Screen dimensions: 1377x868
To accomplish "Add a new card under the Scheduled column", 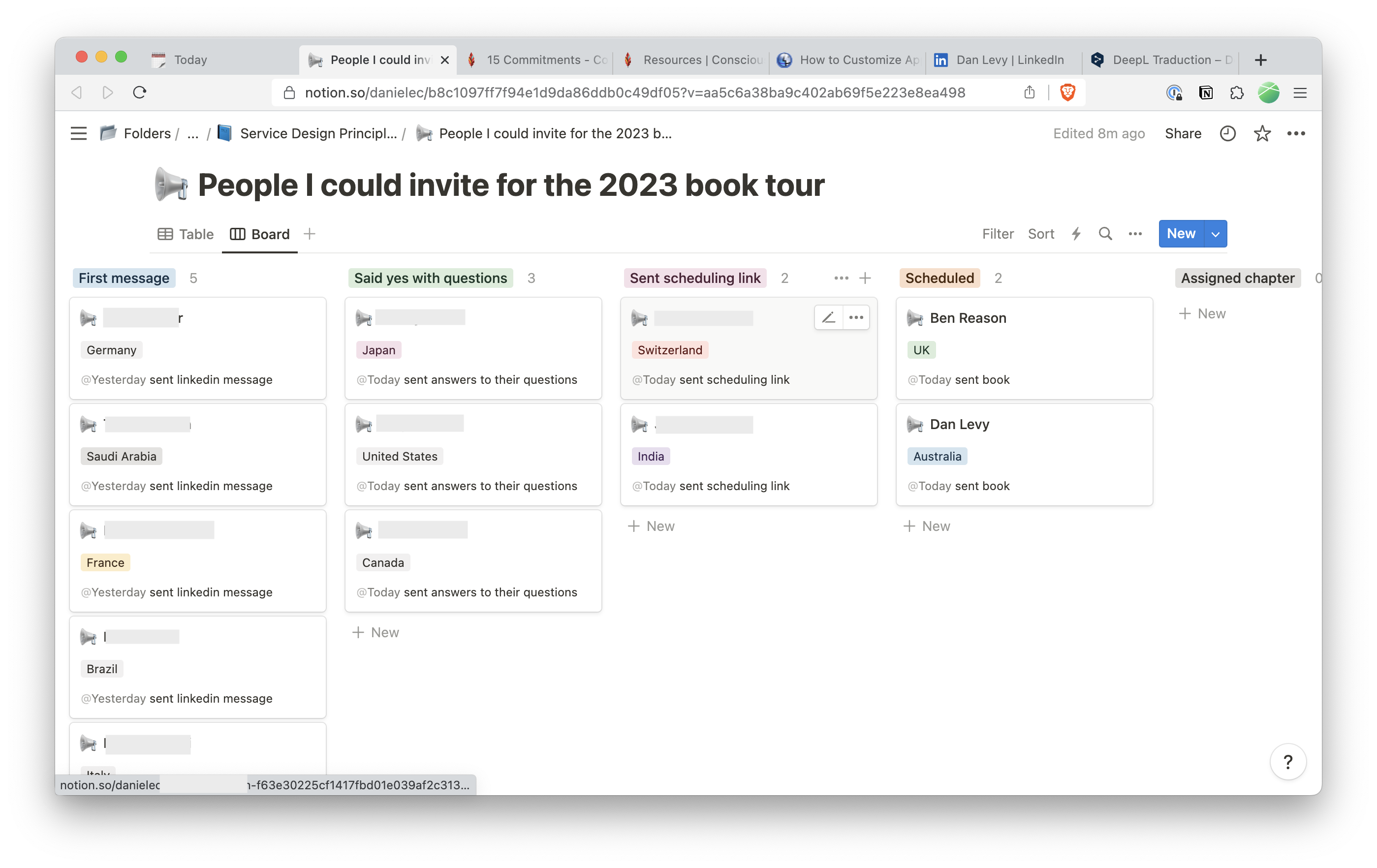I will [926, 526].
